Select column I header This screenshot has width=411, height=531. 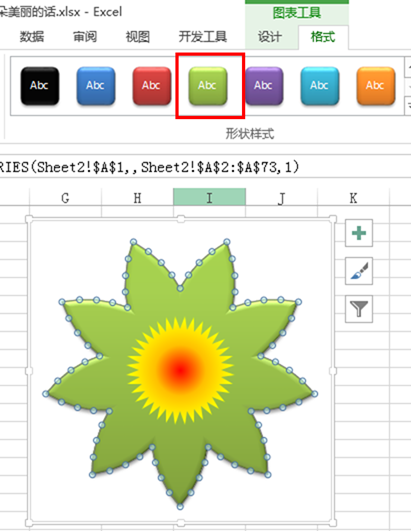tap(210, 197)
